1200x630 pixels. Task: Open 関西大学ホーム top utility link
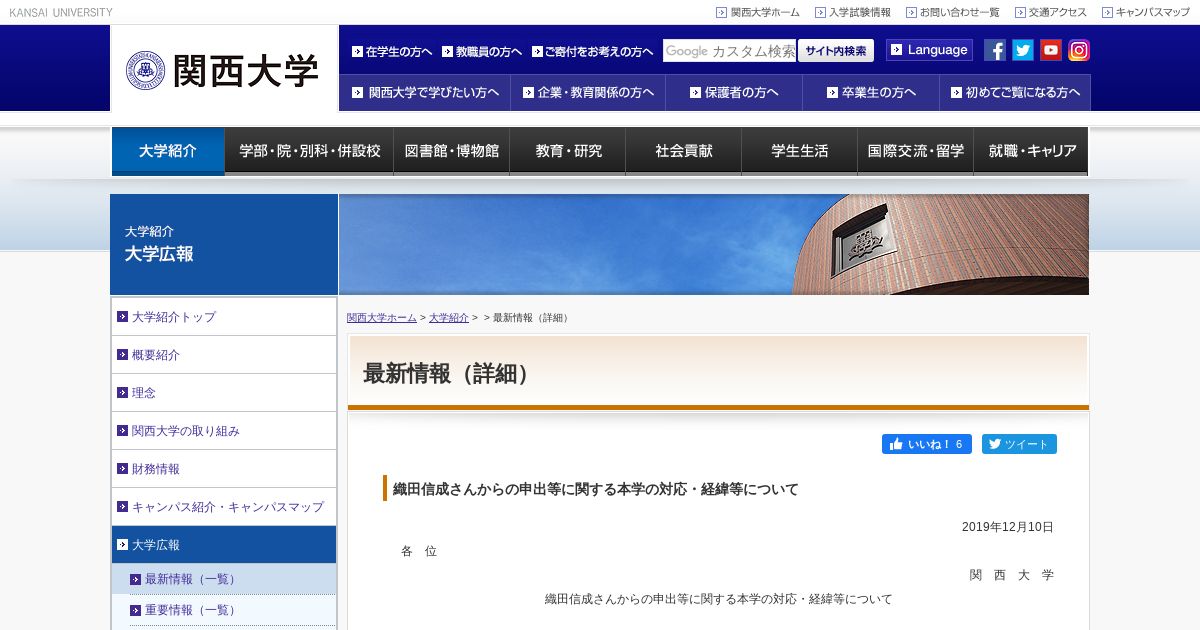pos(758,12)
